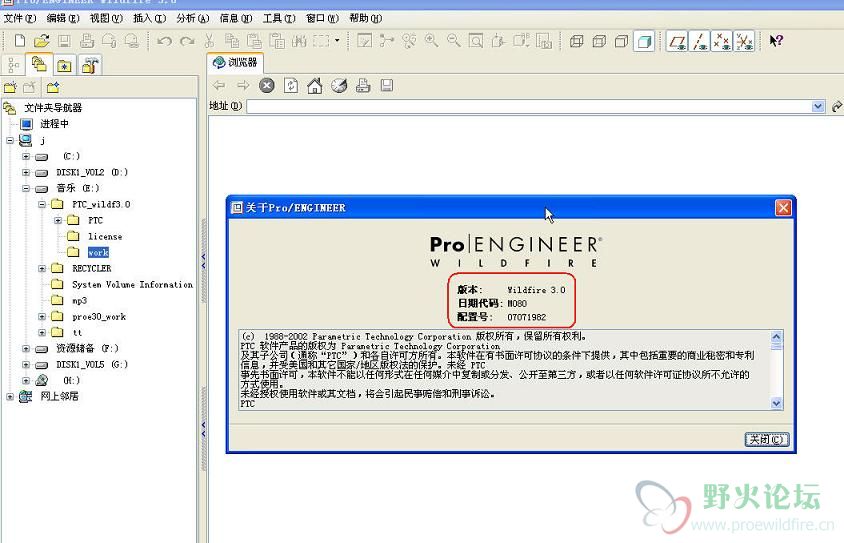
Task: Open the 分析 menu
Action: (x=192, y=18)
